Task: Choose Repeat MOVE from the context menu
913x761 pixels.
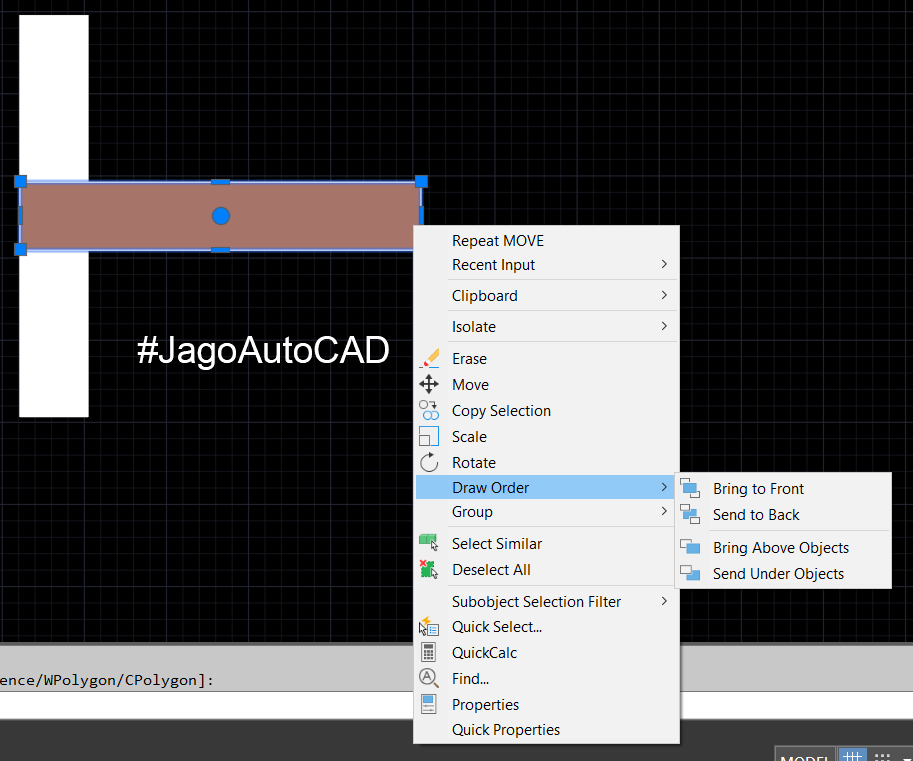Action: tap(497, 240)
